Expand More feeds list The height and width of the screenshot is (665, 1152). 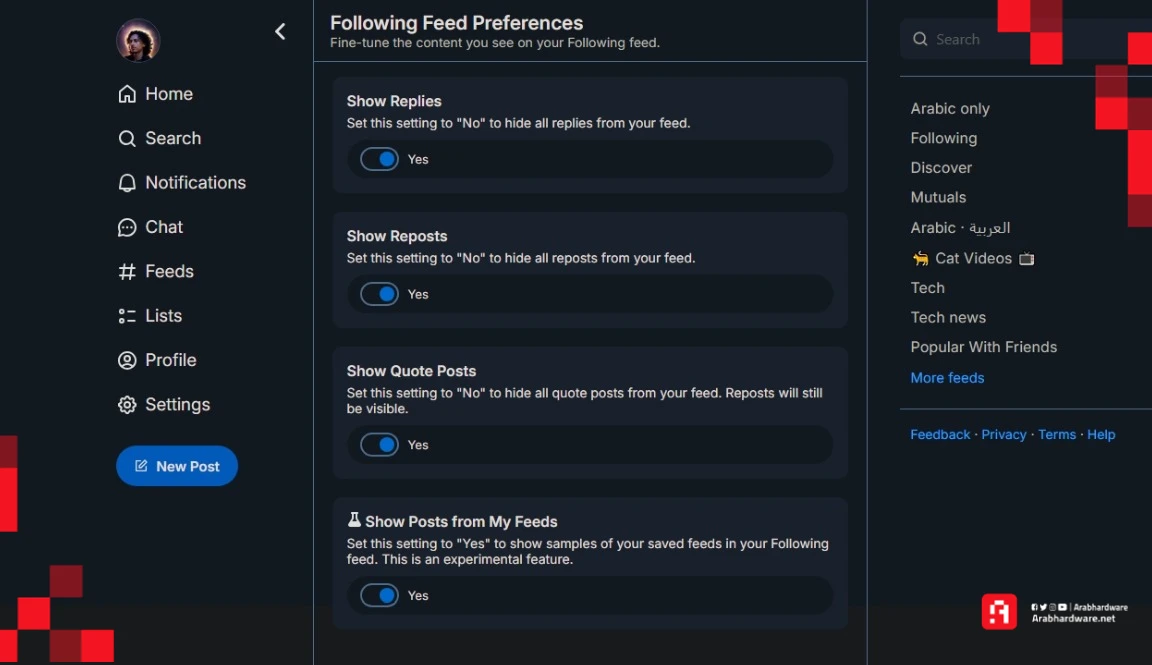pos(947,378)
